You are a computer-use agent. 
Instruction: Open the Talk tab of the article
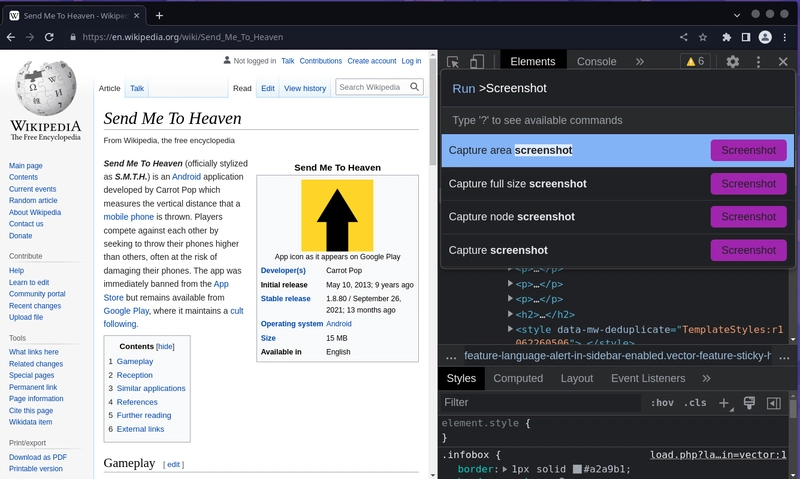[x=137, y=88]
